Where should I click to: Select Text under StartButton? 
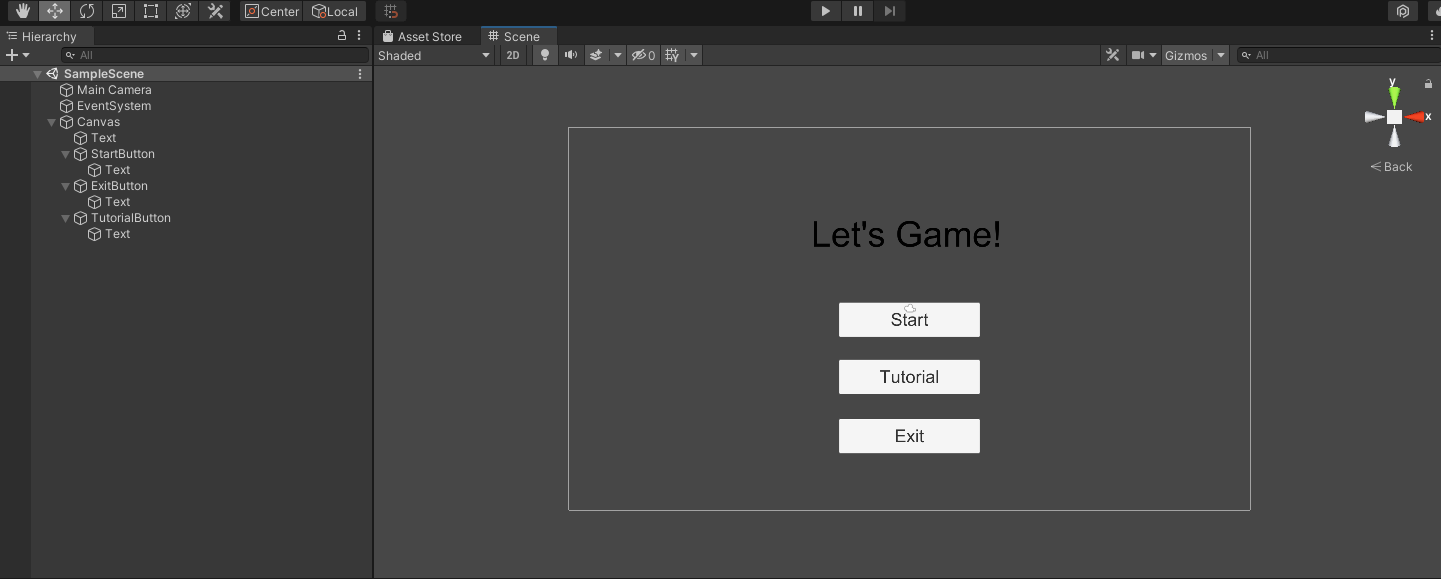point(117,170)
